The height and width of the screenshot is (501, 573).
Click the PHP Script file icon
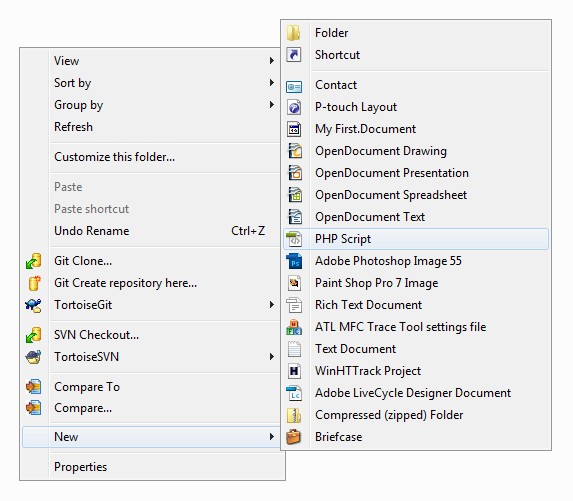click(294, 239)
